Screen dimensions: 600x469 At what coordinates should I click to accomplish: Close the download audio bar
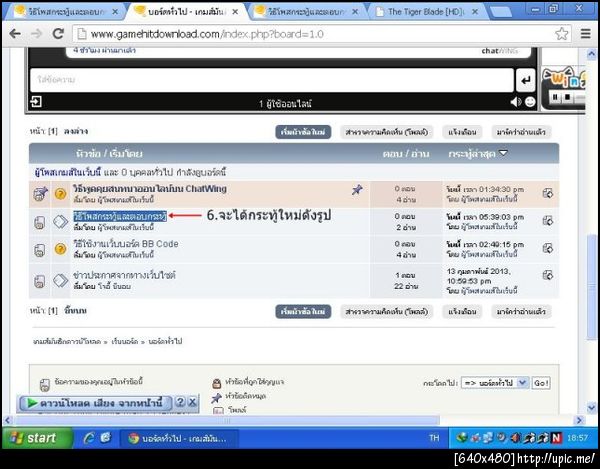[x=192, y=402]
